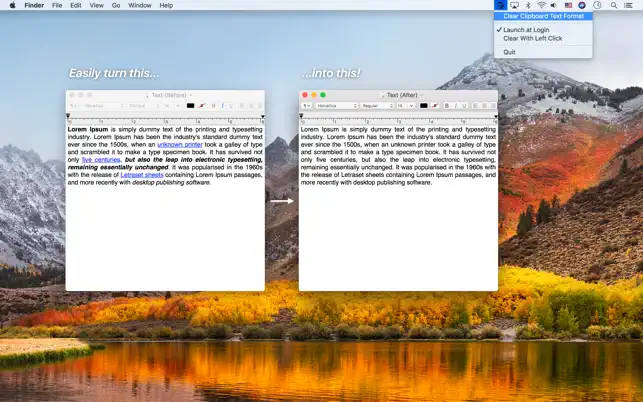Toggle the Launch at Login option
643x402 pixels.
527,30
